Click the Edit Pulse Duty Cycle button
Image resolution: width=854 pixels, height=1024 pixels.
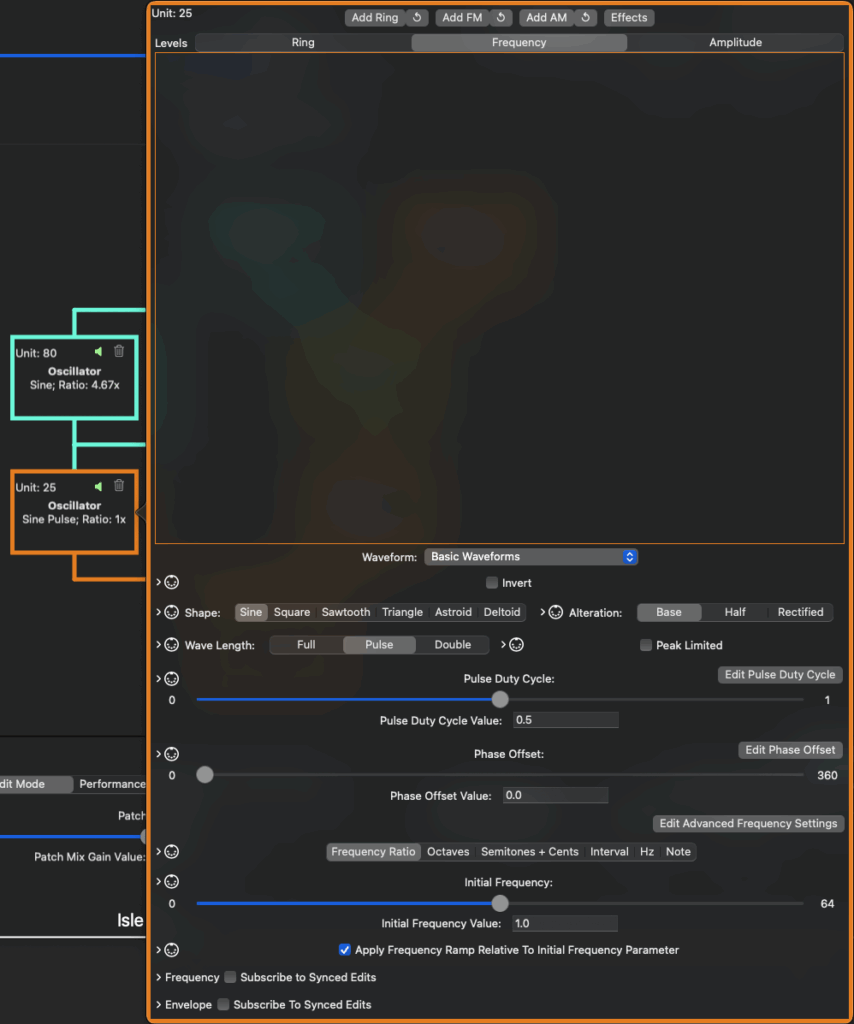780,675
